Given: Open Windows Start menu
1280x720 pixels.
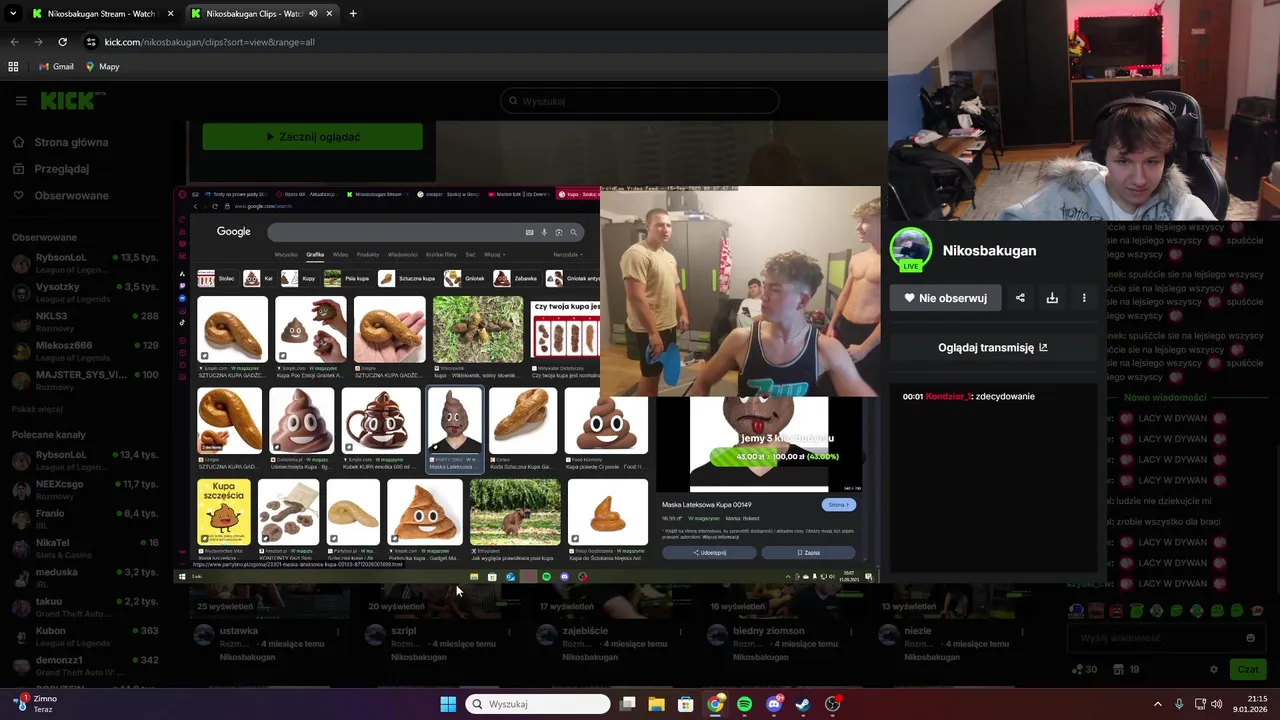Looking at the screenshot, I should [x=448, y=704].
